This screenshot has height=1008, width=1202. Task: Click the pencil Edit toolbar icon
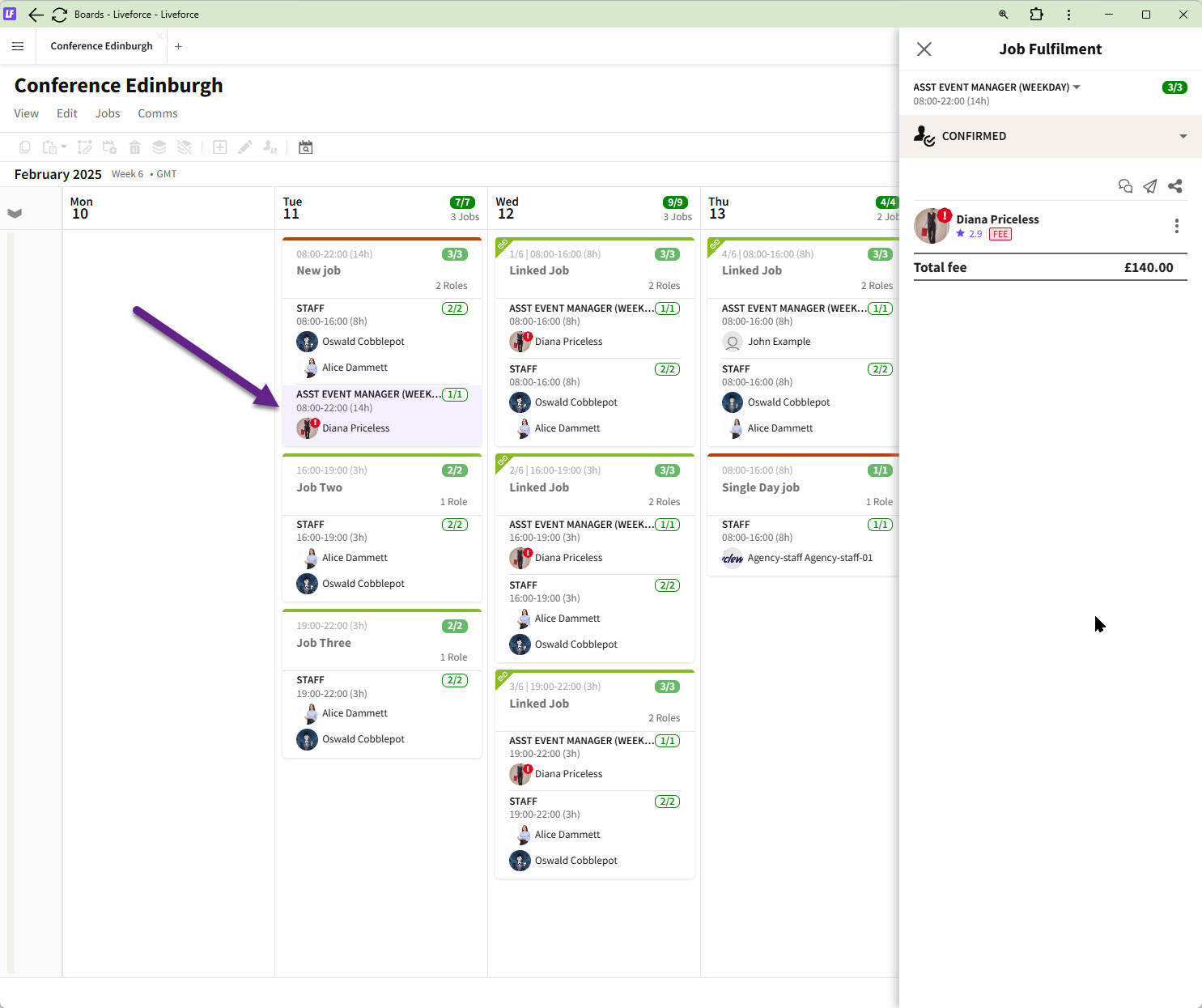pos(245,147)
